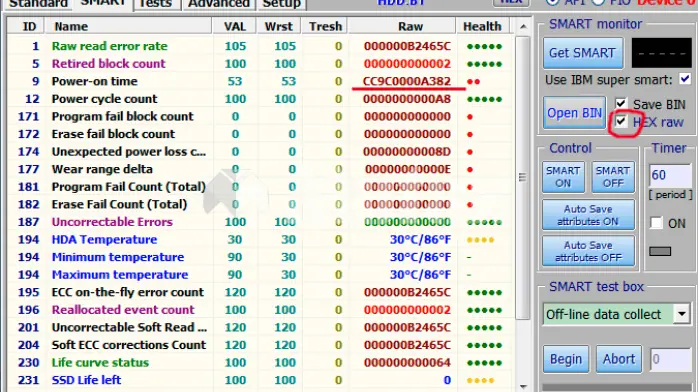Click the scrollbar down arrow in SMART list
The height and width of the screenshot is (392, 698).
point(524,387)
